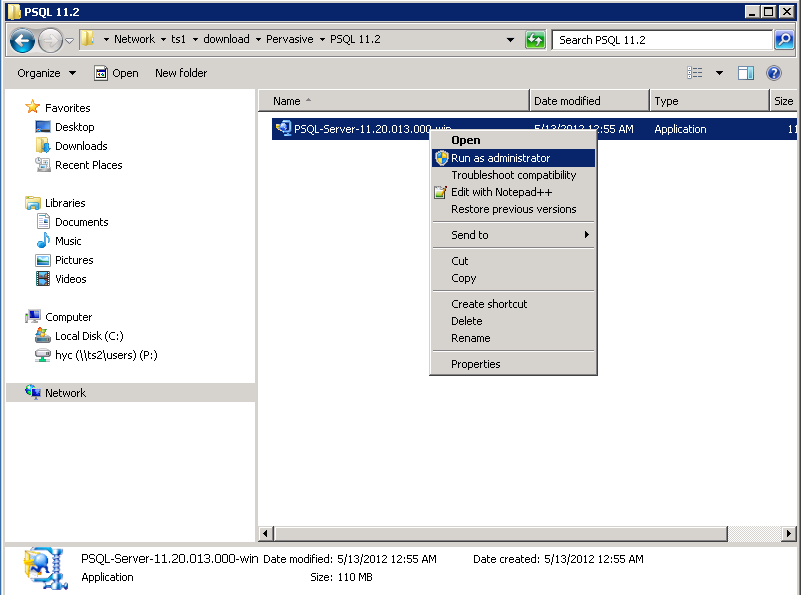Expand the view options dropdown arrow
This screenshot has width=801, height=595.
click(x=719, y=73)
